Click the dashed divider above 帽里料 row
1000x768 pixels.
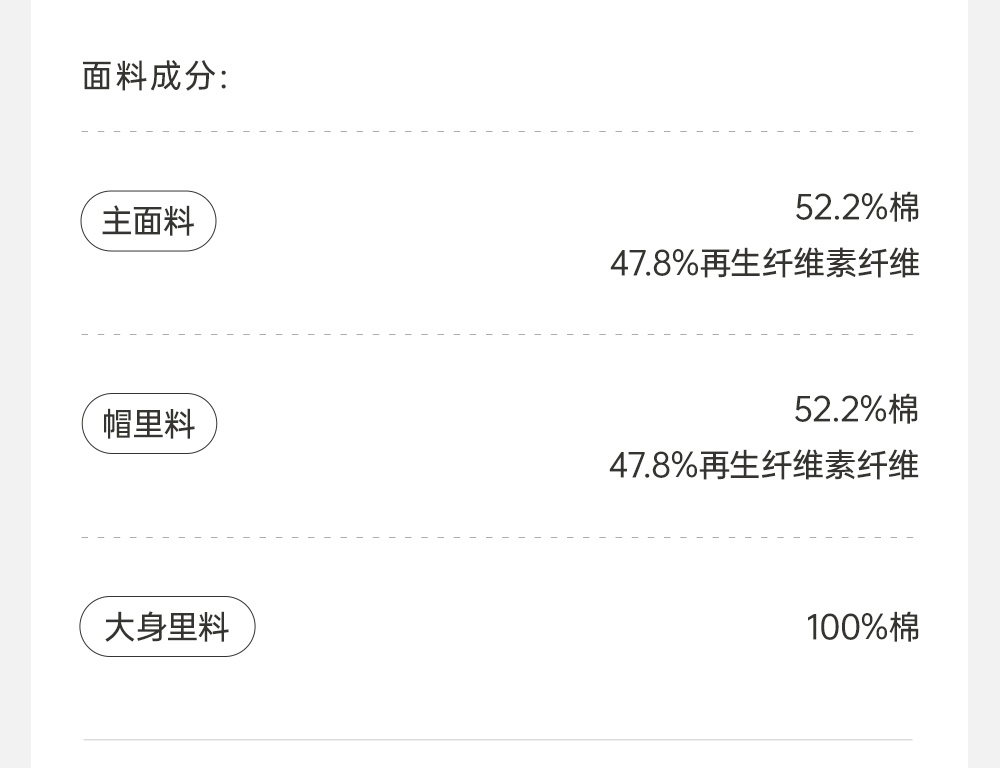(498, 334)
